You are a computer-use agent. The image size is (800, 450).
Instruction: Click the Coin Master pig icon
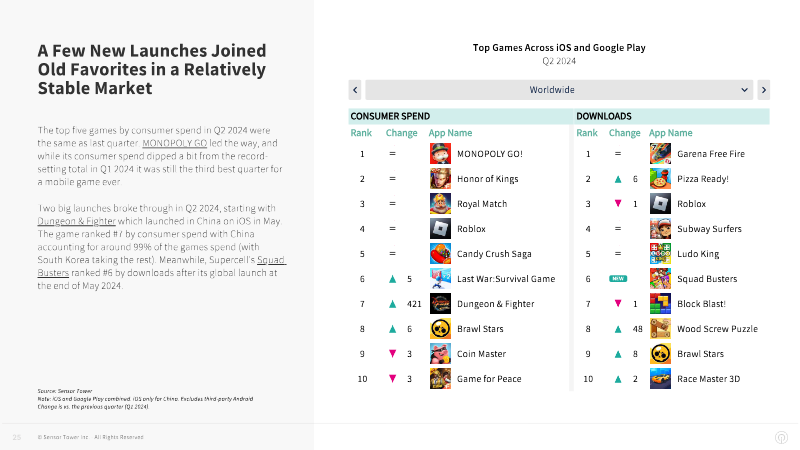[x=440, y=354]
